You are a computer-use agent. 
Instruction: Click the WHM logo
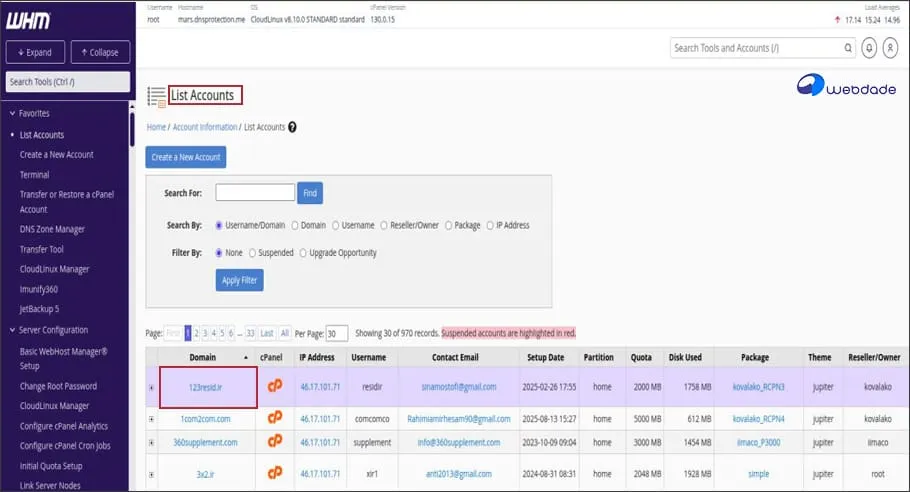pos(28,21)
